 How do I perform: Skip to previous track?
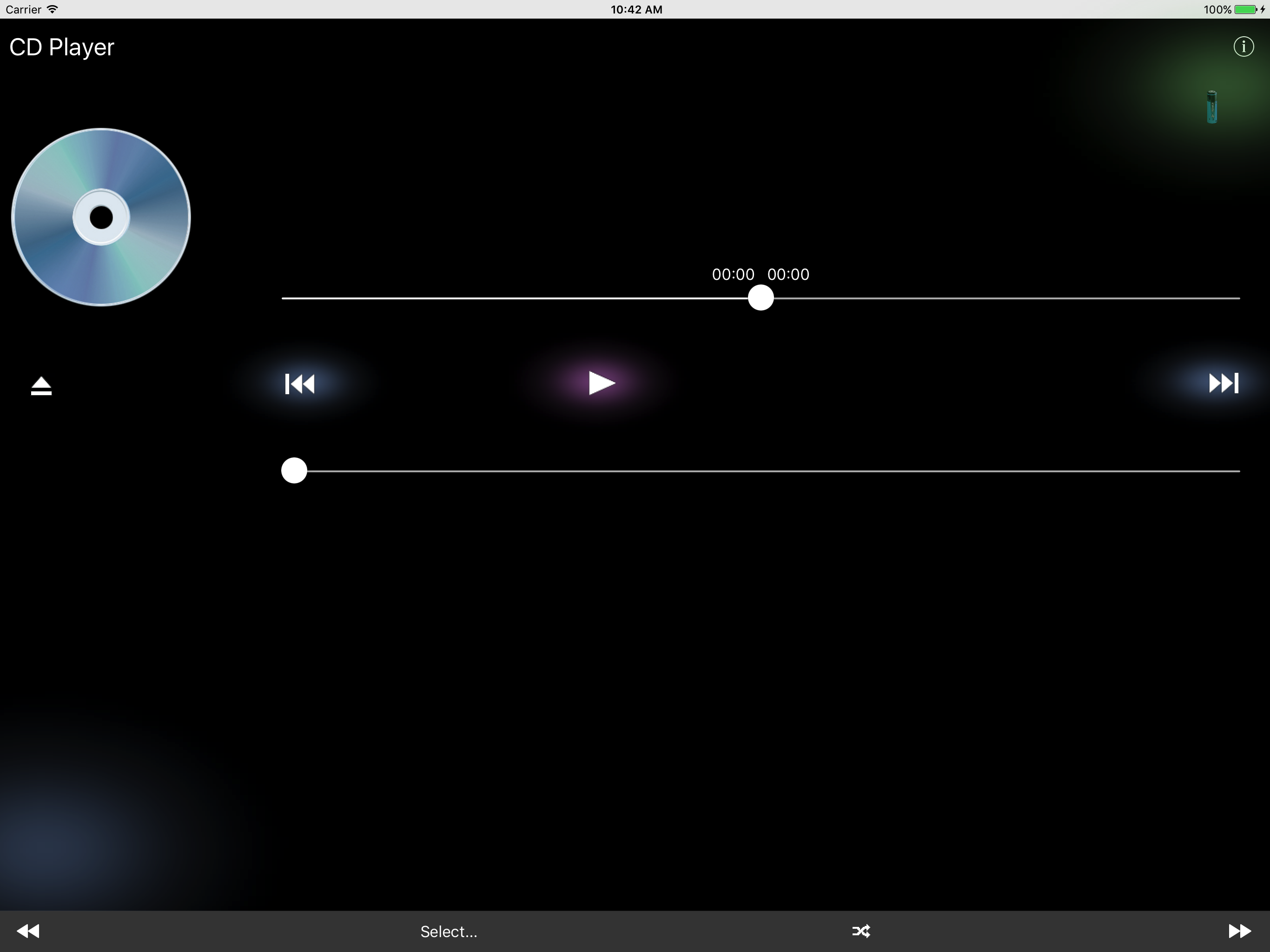point(300,383)
